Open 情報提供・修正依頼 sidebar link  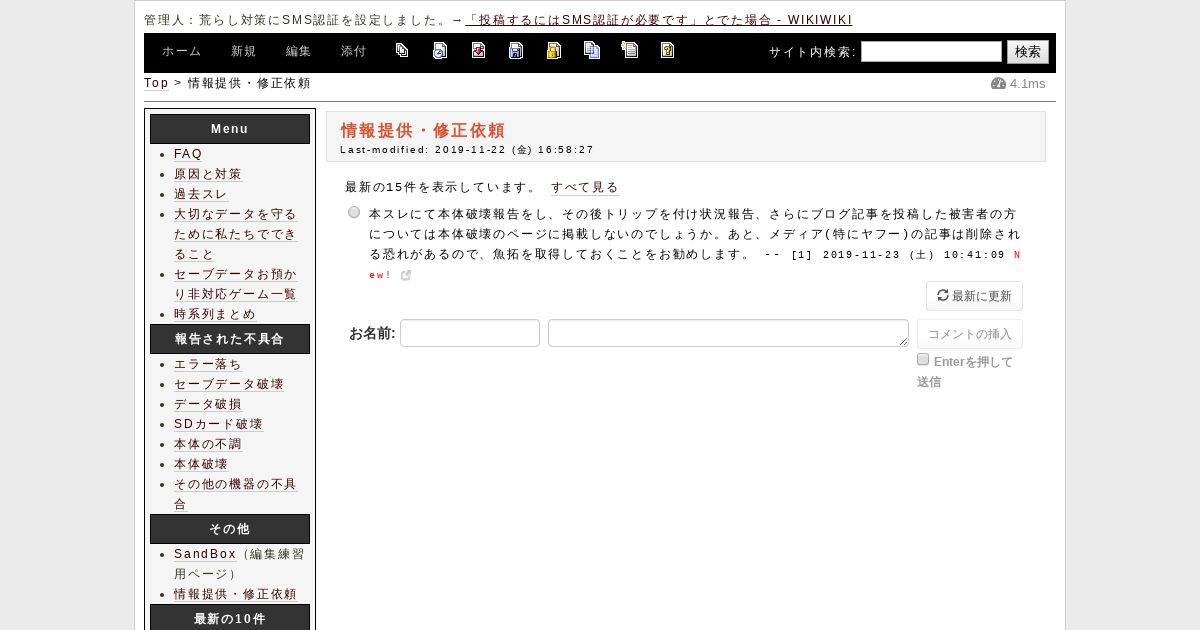[x=236, y=594]
